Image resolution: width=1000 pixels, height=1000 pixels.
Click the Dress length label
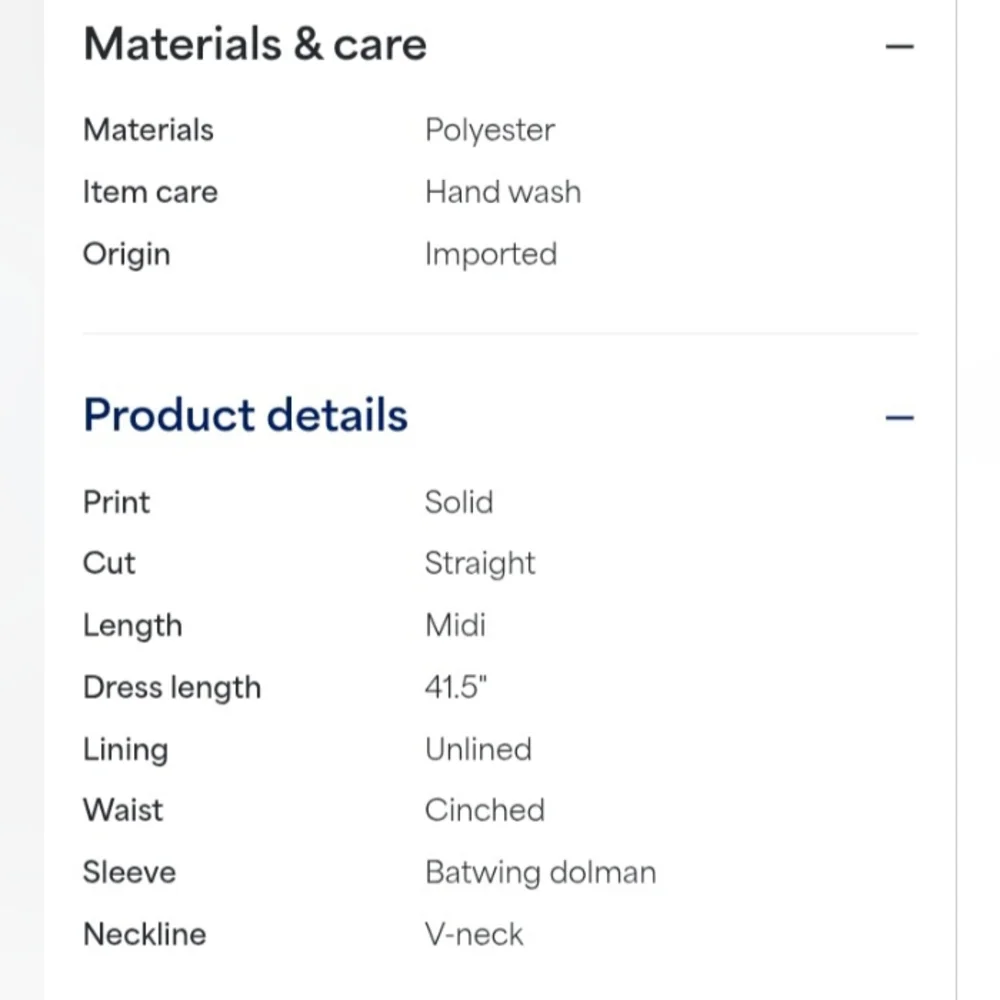coord(172,688)
